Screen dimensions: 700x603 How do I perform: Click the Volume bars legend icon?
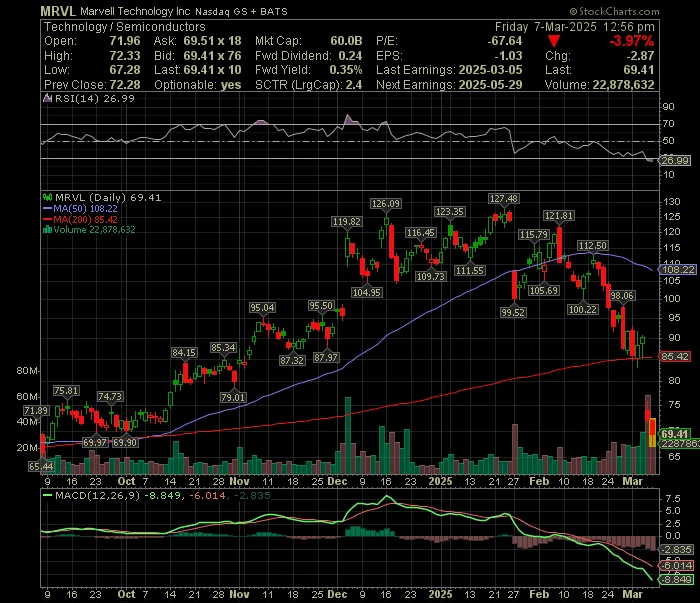47,230
